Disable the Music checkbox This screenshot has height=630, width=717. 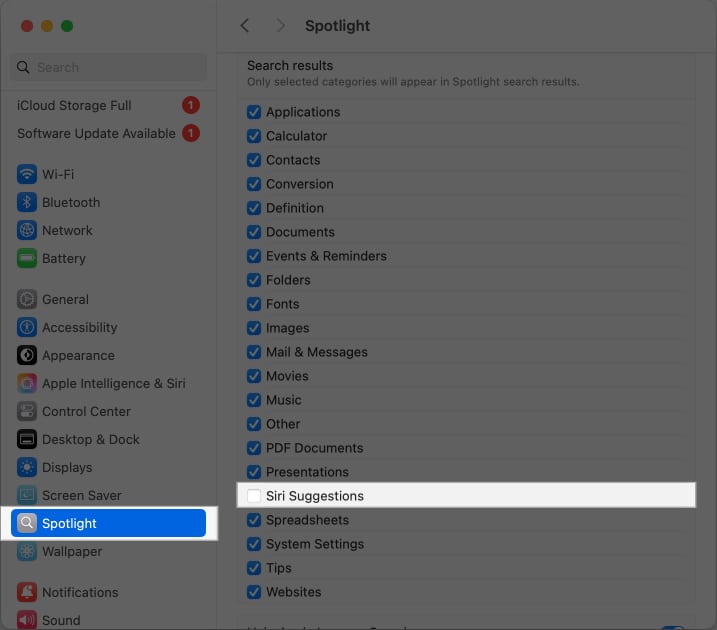[254, 400]
